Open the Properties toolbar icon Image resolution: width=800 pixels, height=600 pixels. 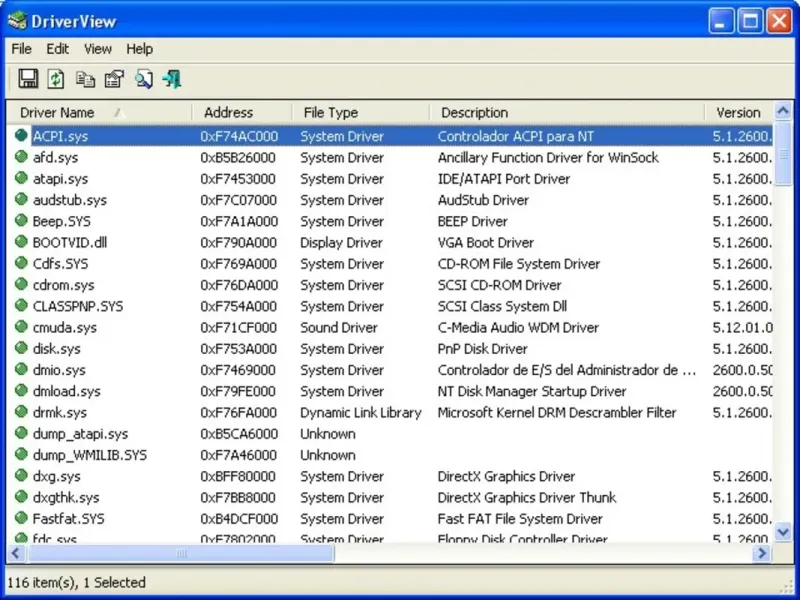114,79
